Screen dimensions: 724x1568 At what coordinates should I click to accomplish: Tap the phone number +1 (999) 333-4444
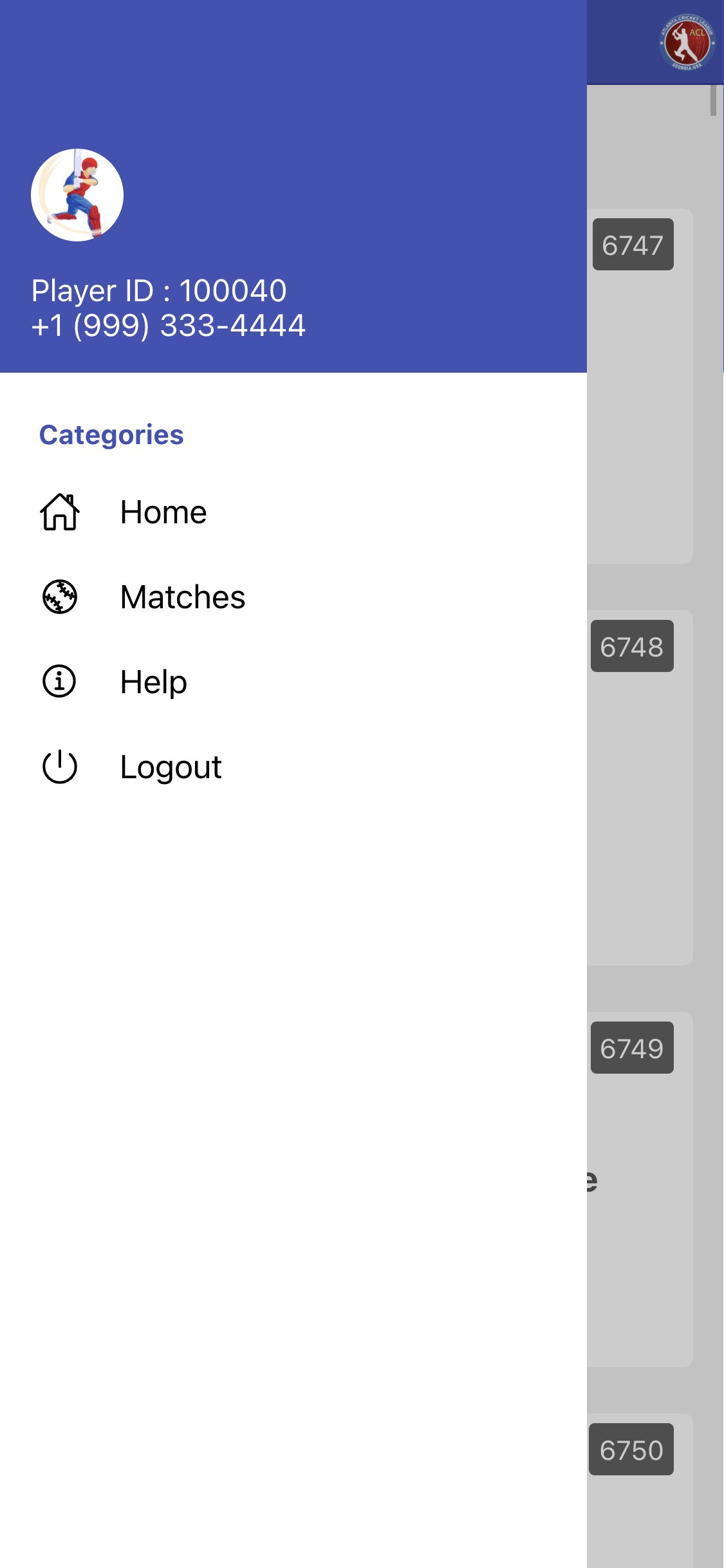point(169,326)
